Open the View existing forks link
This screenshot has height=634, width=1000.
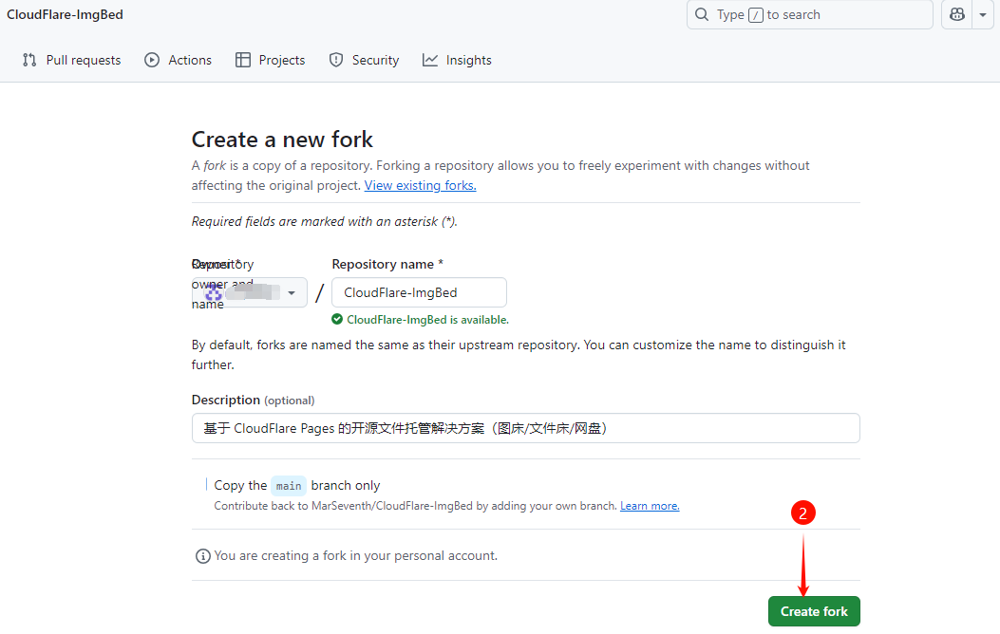click(420, 185)
